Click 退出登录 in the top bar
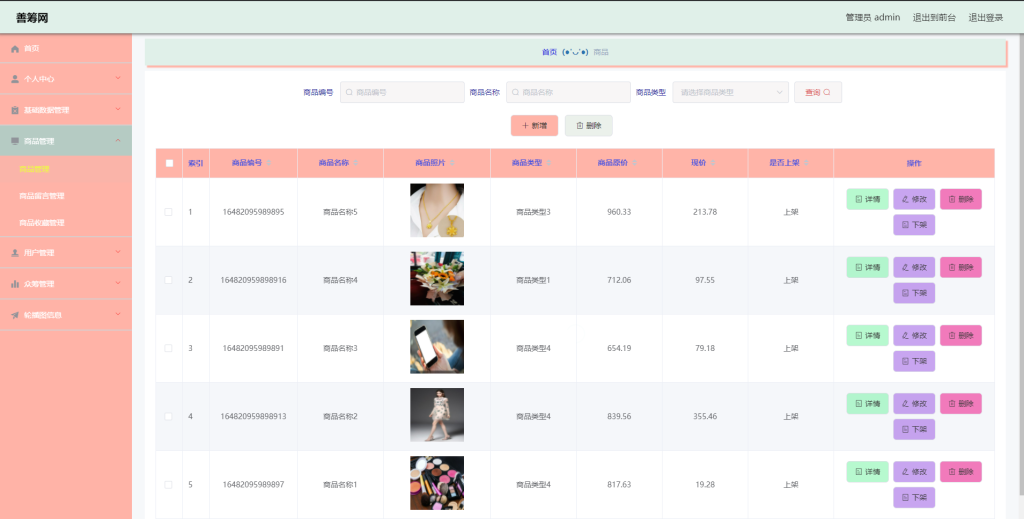The height and width of the screenshot is (519, 1024). pos(985,18)
